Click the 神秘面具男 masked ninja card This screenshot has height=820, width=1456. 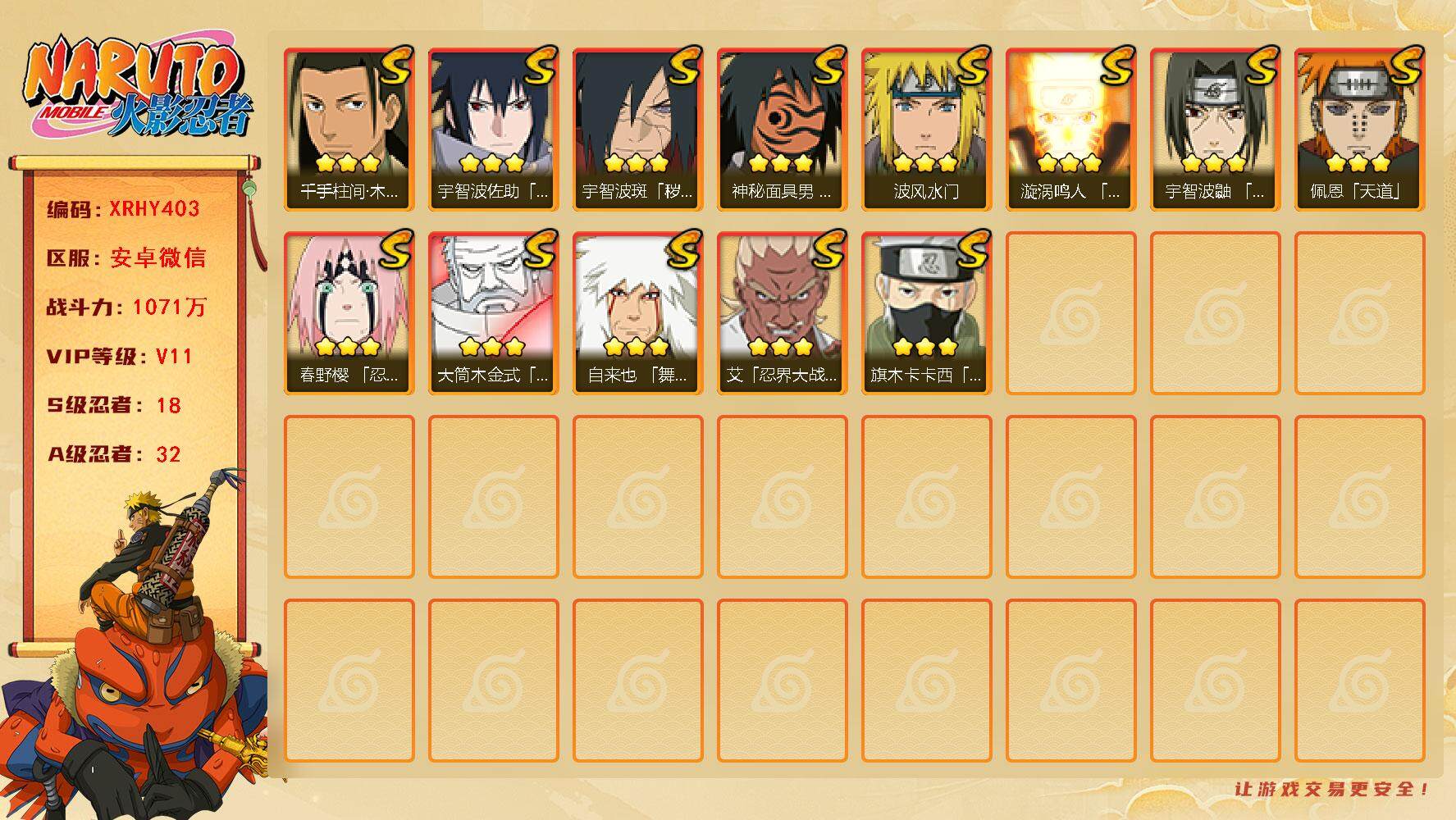(x=782, y=130)
